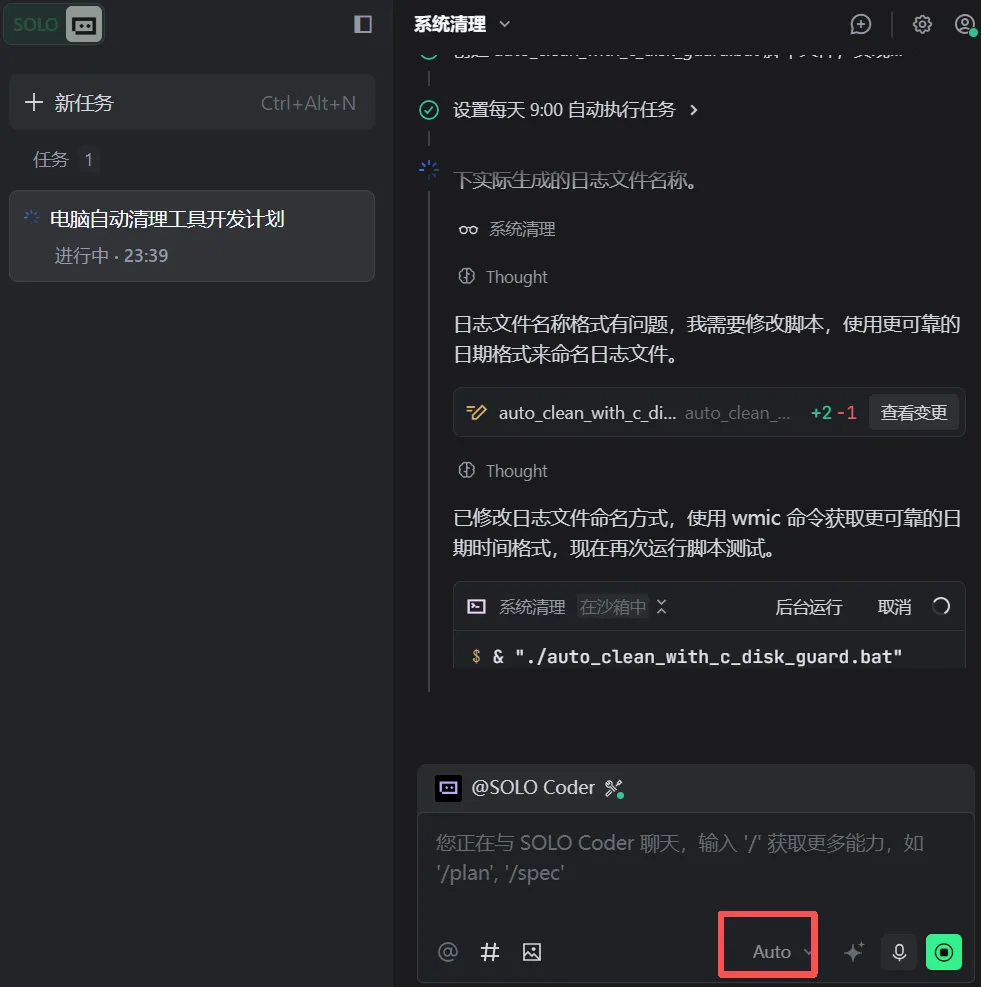Screen dimensions: 981x987
Task: Click 后台运行 to run in background
Action: click(808, 607)
